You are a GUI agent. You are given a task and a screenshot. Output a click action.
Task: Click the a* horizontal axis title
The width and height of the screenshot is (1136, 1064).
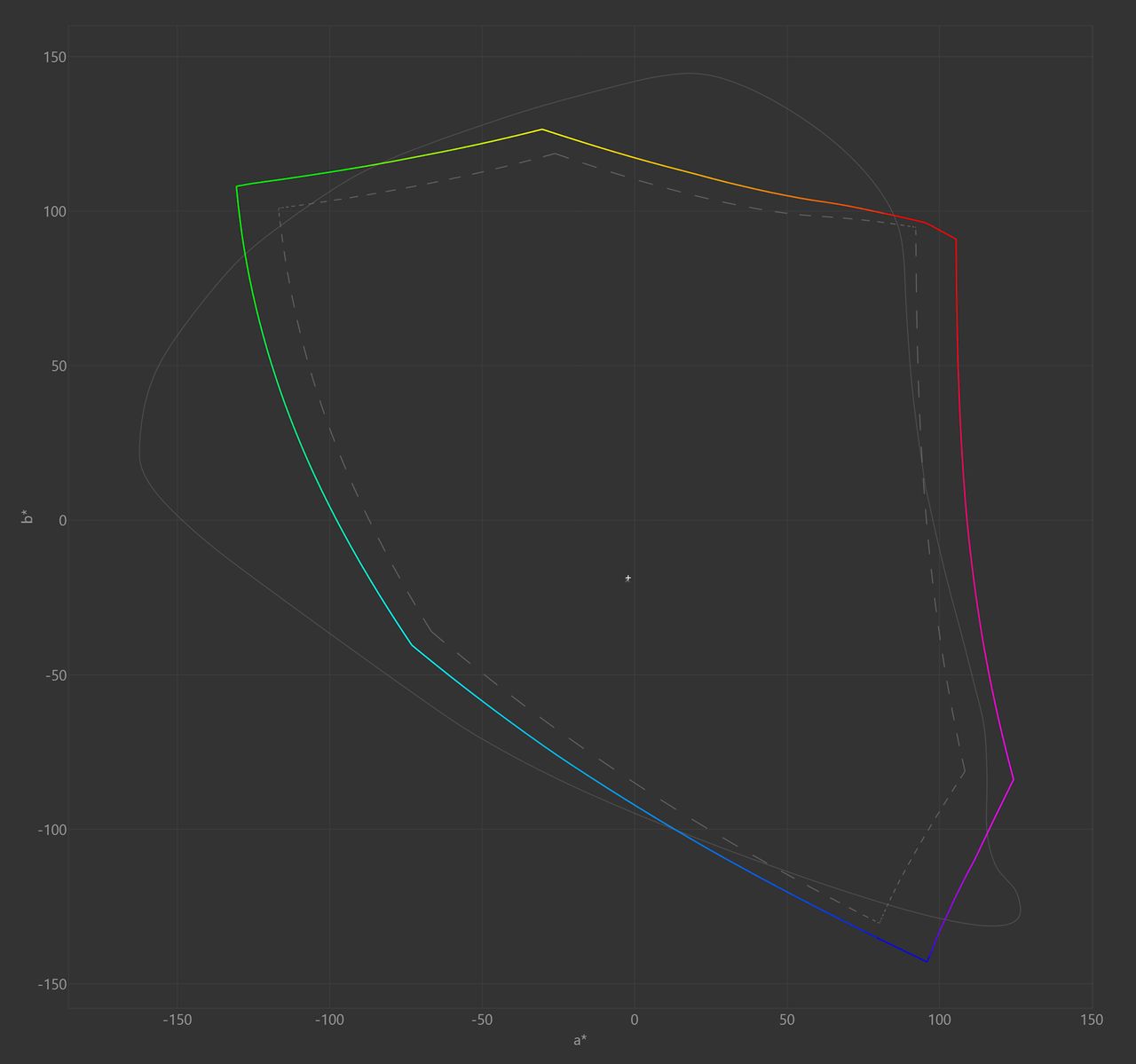[x=580, y=1040]
